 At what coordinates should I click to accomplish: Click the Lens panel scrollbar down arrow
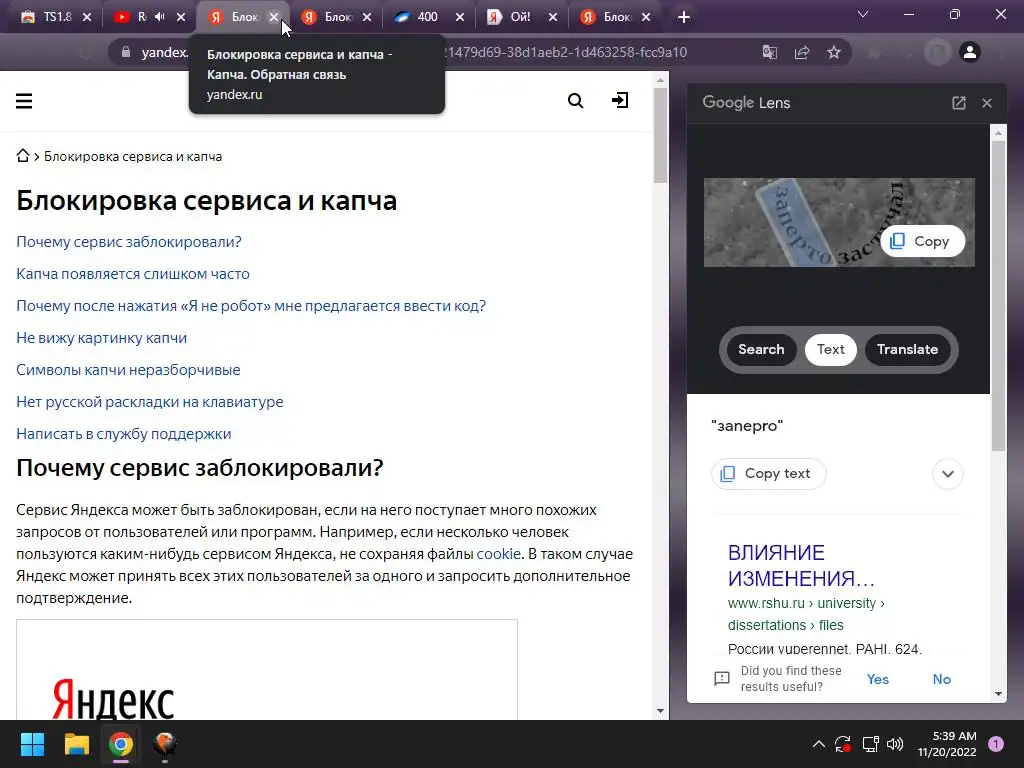998,694
